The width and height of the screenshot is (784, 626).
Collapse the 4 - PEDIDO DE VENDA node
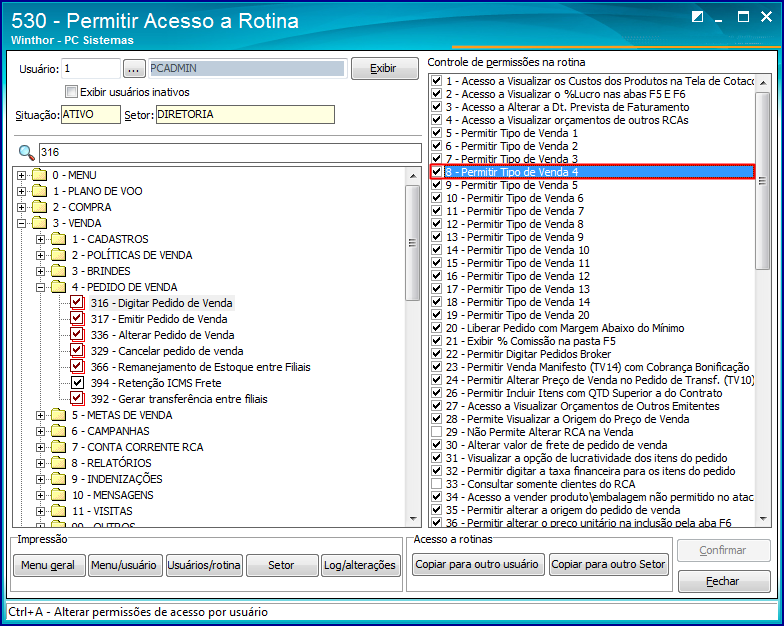coord(40,288)
